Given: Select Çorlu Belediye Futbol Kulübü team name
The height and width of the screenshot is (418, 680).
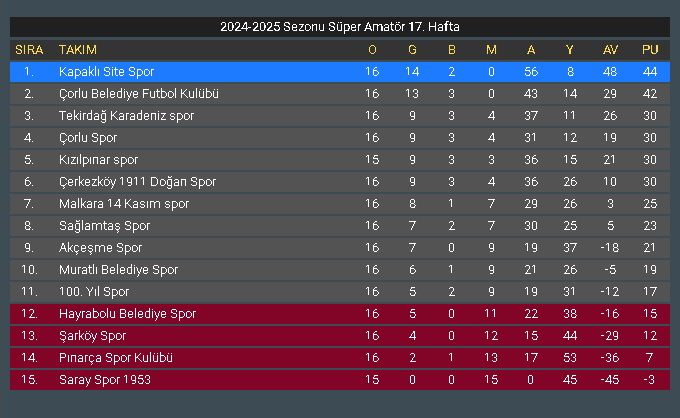Looking at the screenshot, I should tap(139, 94).
